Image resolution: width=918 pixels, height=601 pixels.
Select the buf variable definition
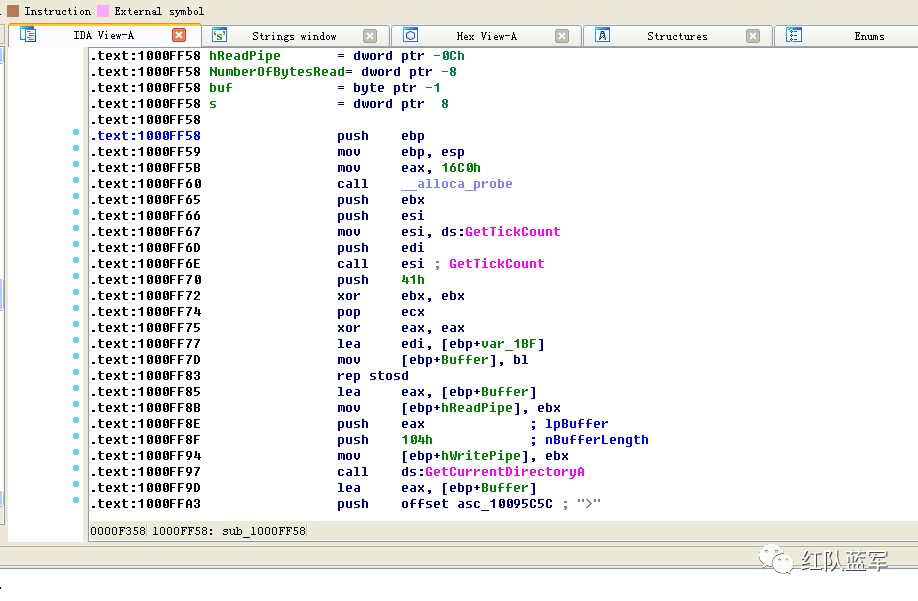221,88
